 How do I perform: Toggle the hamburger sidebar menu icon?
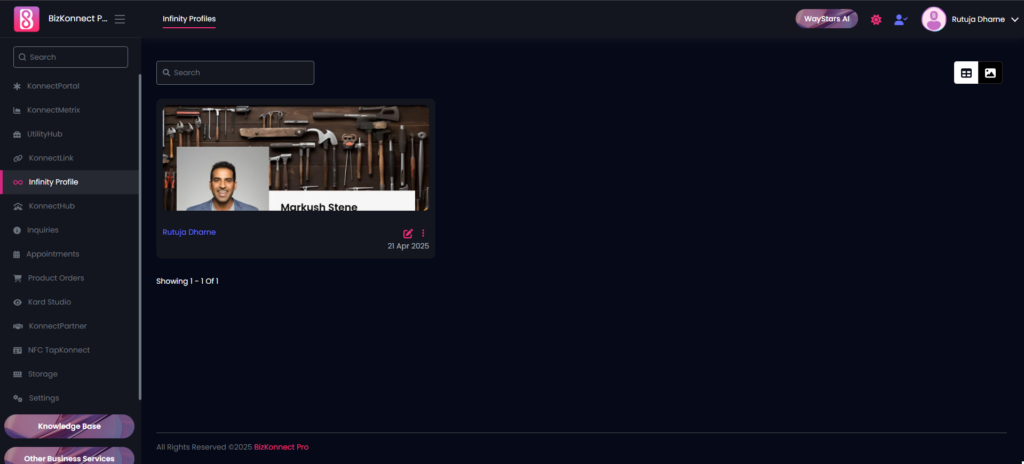[x=120, y=19]
